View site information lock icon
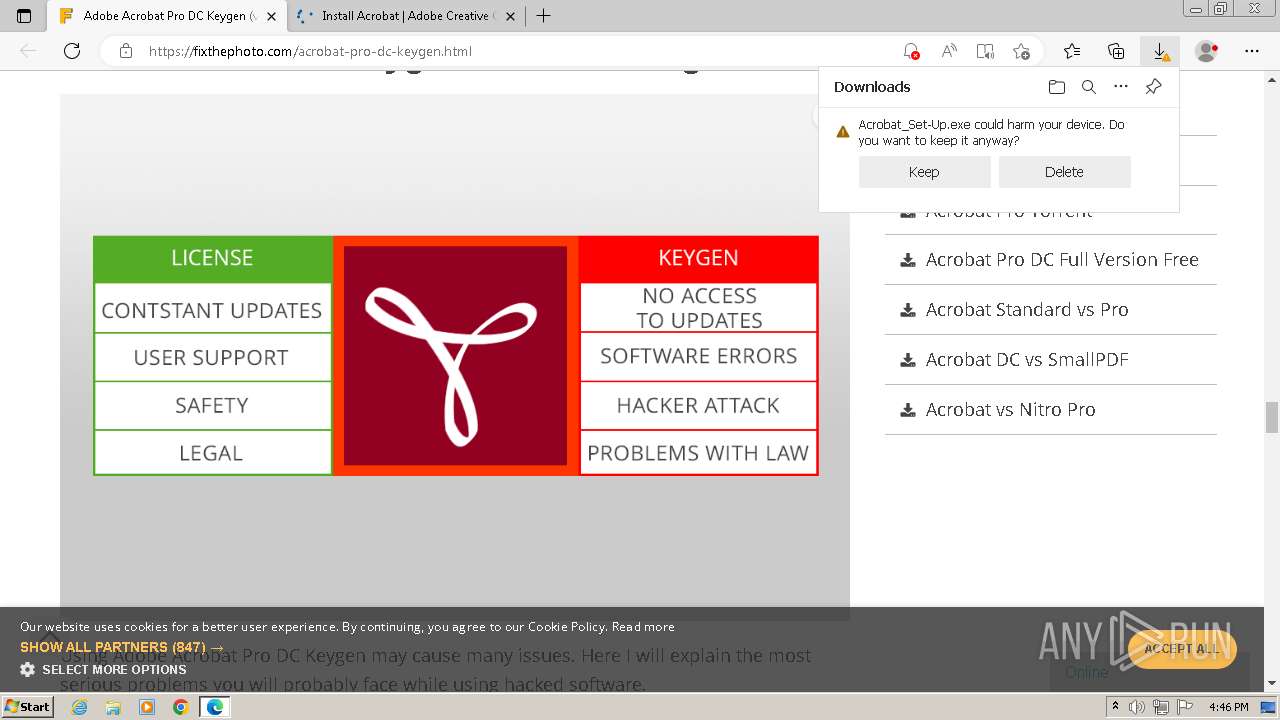The width and height of the screenshot is (1280, 720). pos(126,51)
